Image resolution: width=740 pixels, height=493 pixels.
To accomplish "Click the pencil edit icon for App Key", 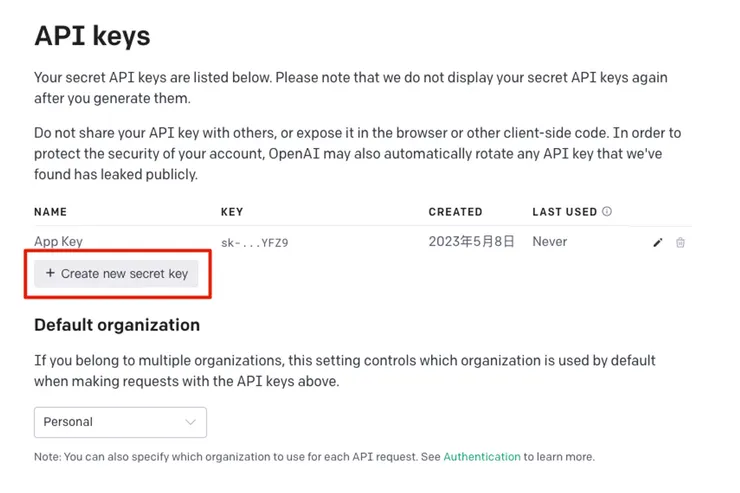I will pyautogui.click(x=658, y=242).
